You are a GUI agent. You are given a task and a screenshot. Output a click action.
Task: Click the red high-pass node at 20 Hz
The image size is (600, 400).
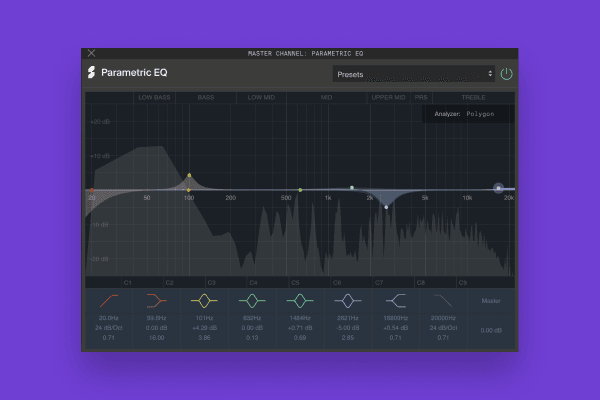pos(92,190)
